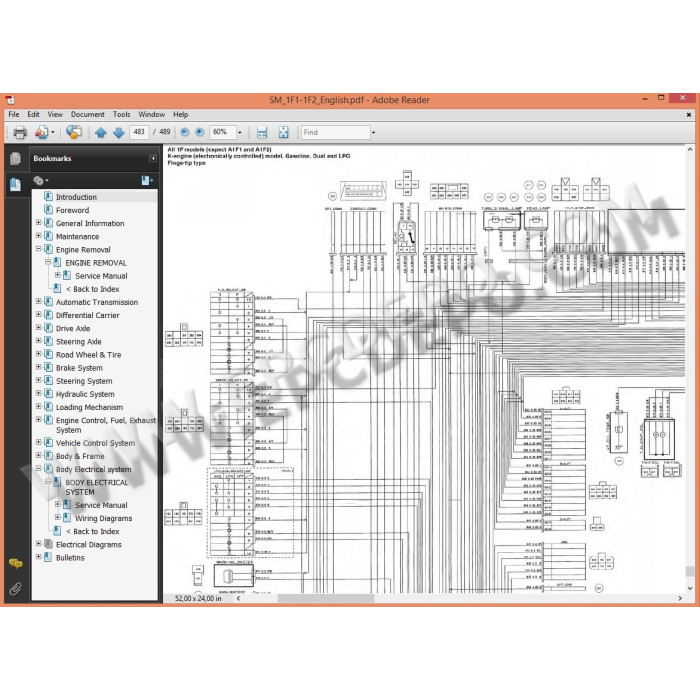The height and width of the screenshot is (700, 700).
Task: Select the Introduction bookmark
Action: click(x=76, y=197)
